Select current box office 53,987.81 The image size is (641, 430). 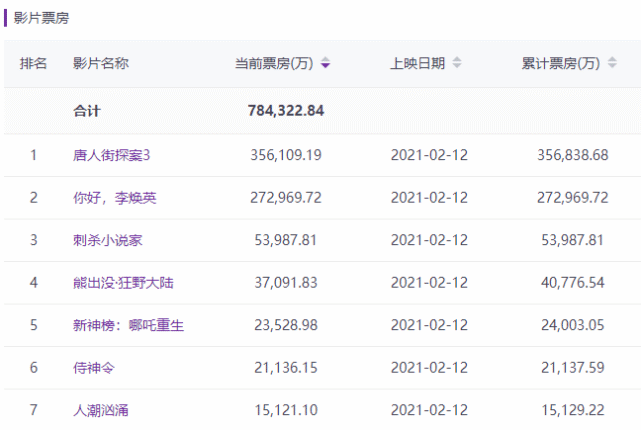[286, 240]
